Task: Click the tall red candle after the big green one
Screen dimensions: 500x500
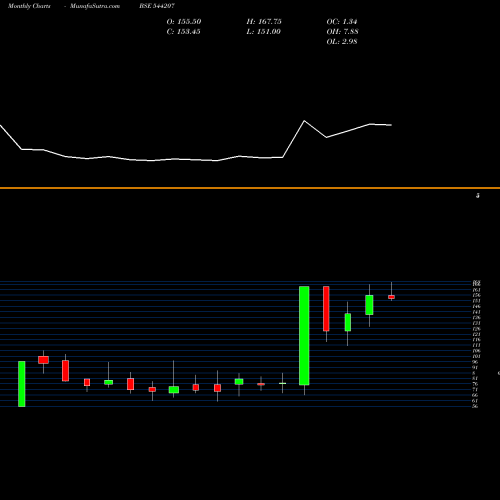Action: (x=326, y=309)
